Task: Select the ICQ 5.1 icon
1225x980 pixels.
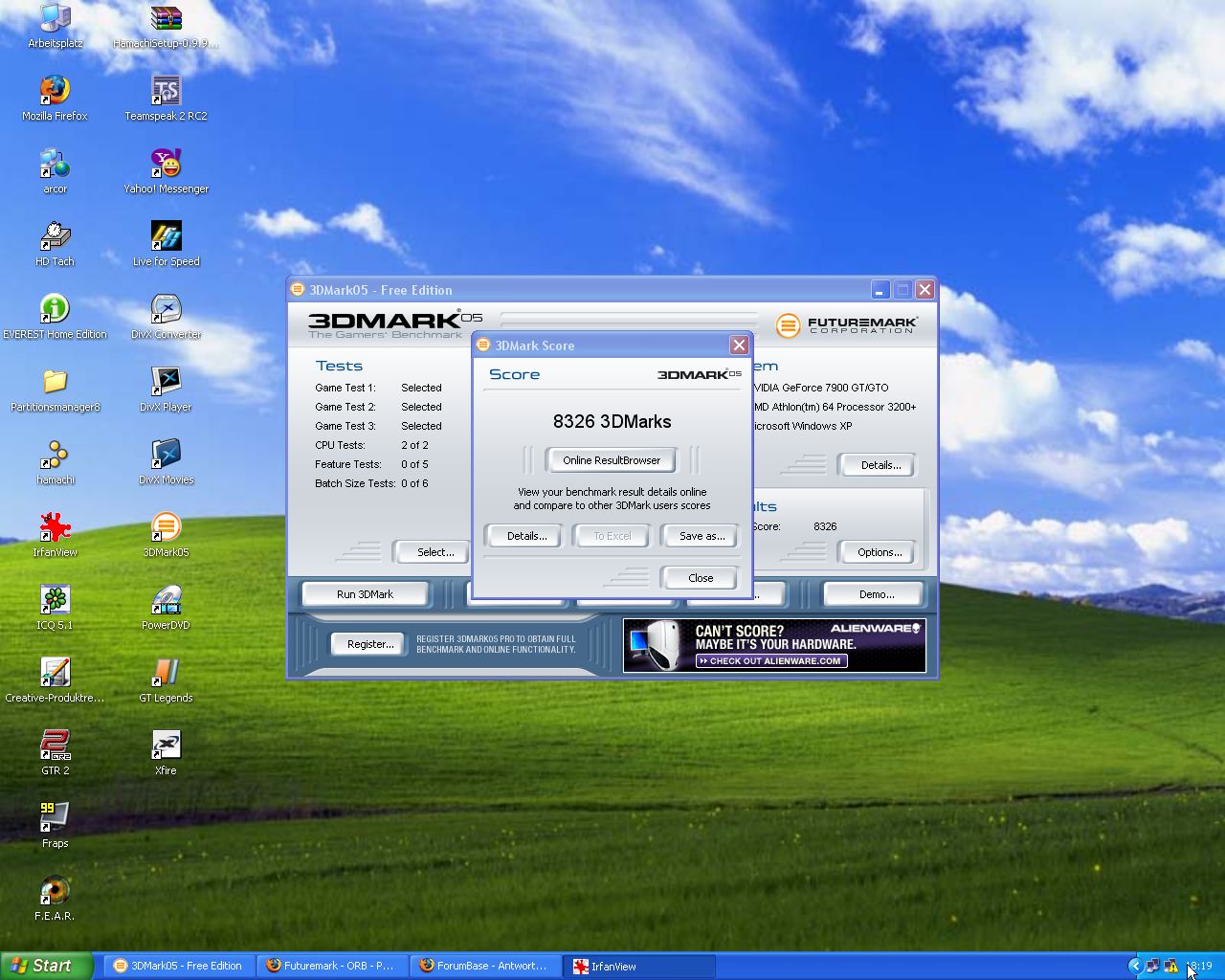Action: (55, 608)
